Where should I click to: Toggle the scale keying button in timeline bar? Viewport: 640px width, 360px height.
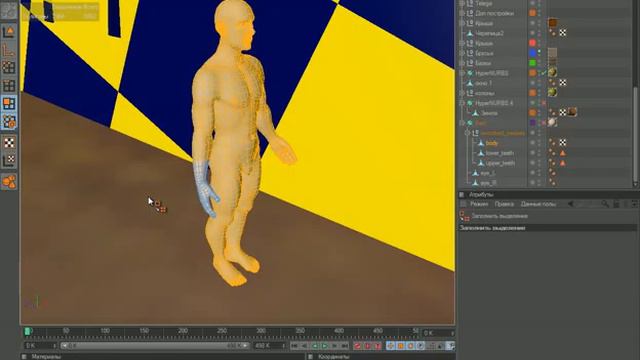401,346
